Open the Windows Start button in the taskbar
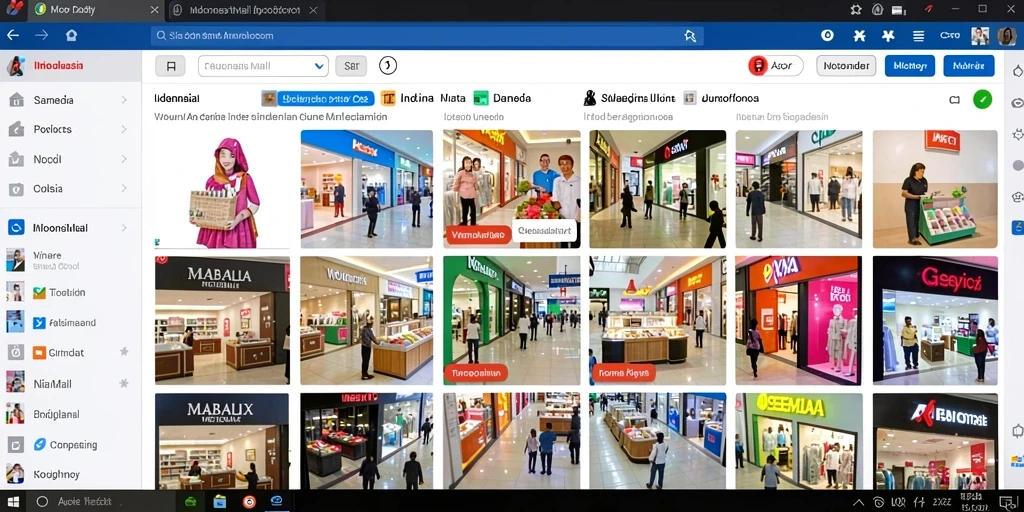 (x=12, y=502)
